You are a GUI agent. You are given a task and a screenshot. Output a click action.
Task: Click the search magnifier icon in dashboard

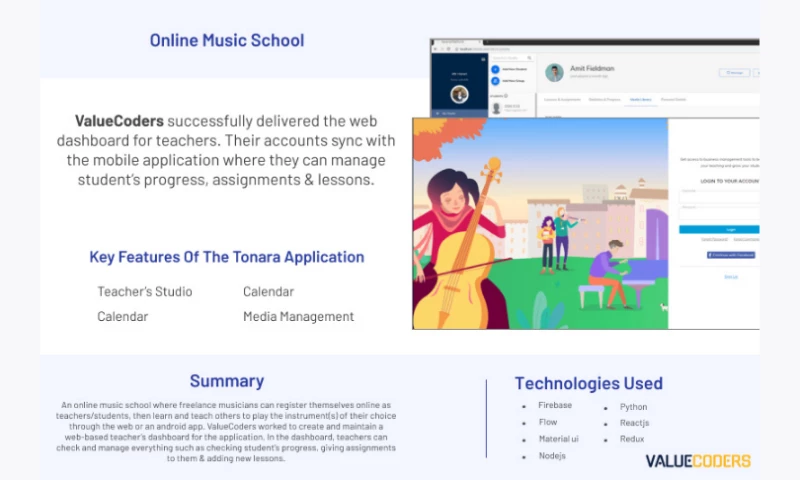[530, 58]
